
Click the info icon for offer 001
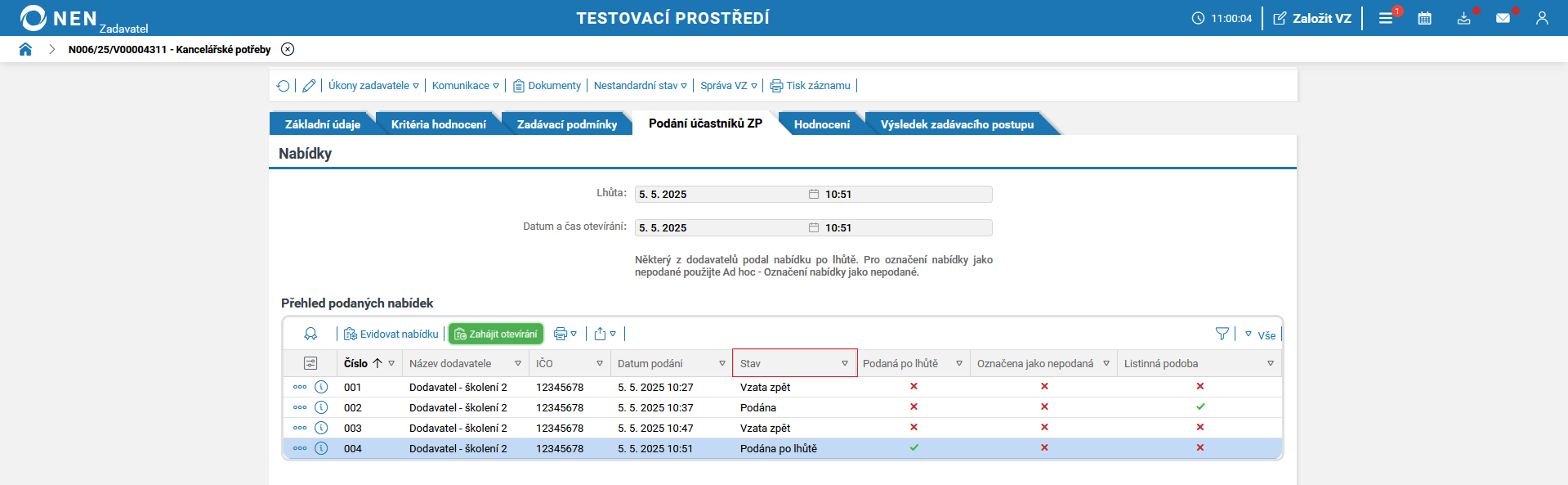click(321, 387)
